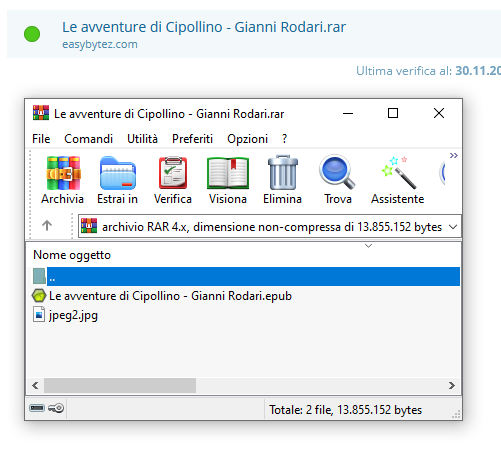The image size is (501, 449).
Task: Select the jpeg2.jpg file
Action: tap(73, 315)
